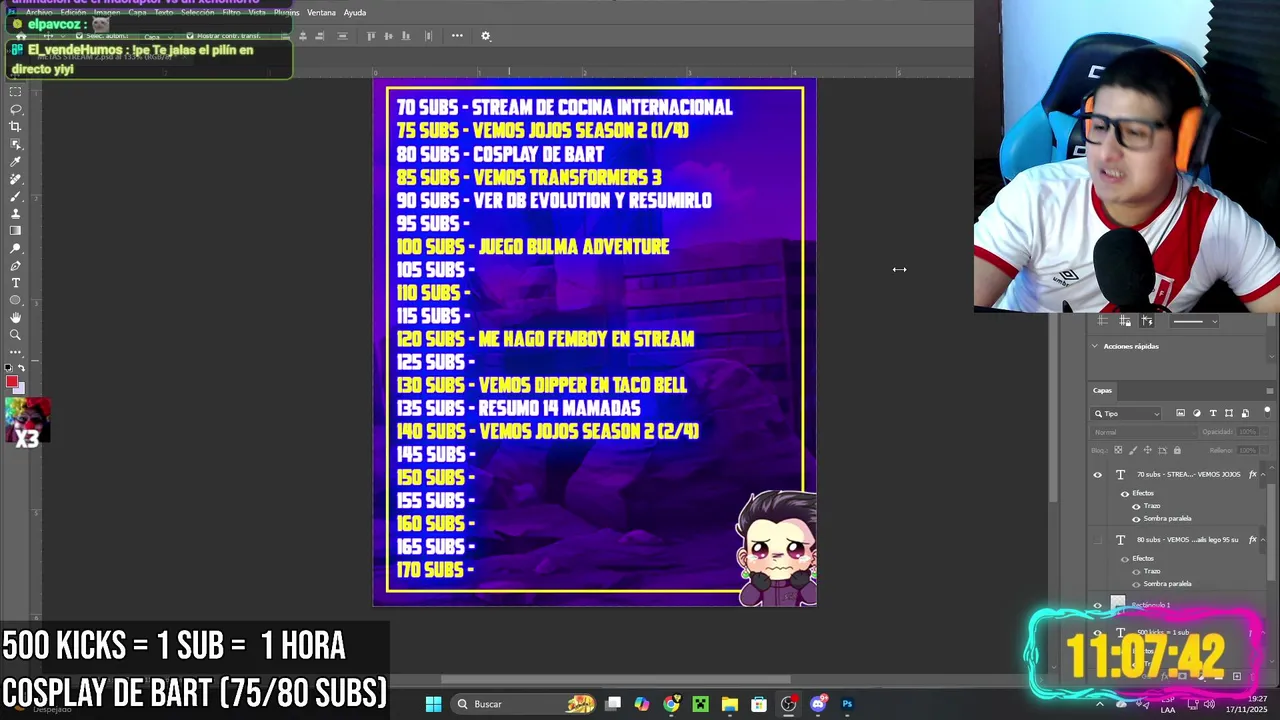Select the Lasso tool

[x=15, y=109]
